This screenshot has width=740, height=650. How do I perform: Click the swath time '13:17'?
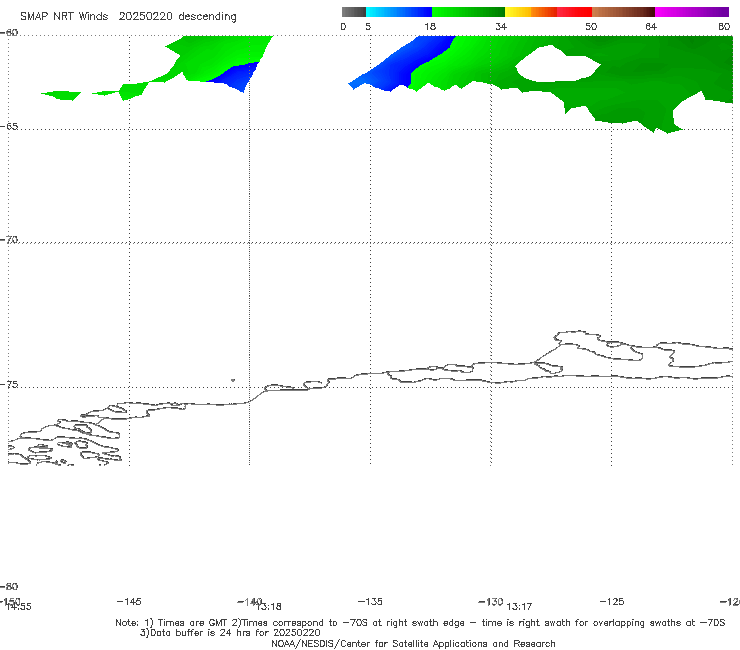(519, 606)
